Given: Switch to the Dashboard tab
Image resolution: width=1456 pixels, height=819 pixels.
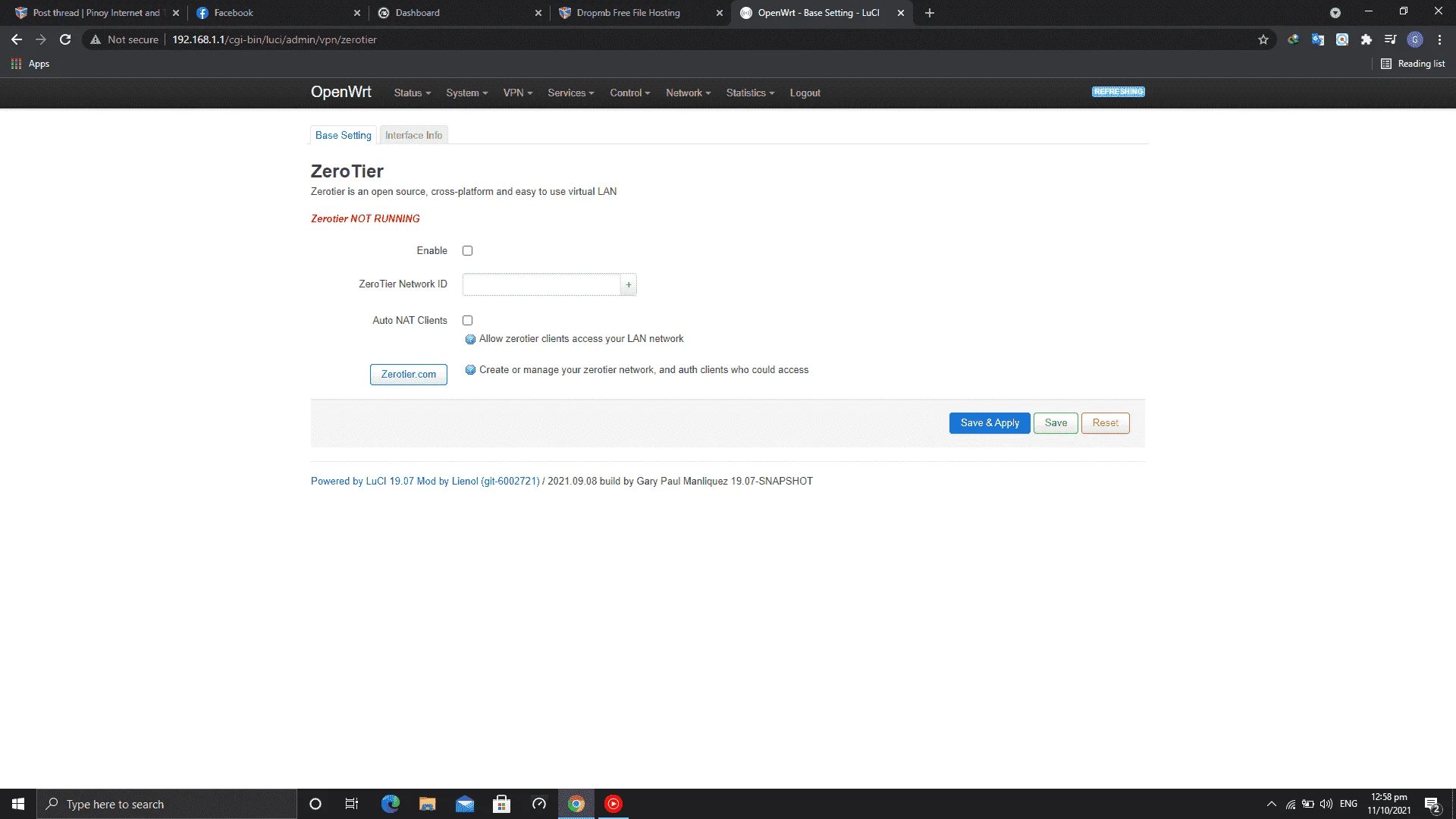Looking at the screenshot, I should click(x=458, y=13).
